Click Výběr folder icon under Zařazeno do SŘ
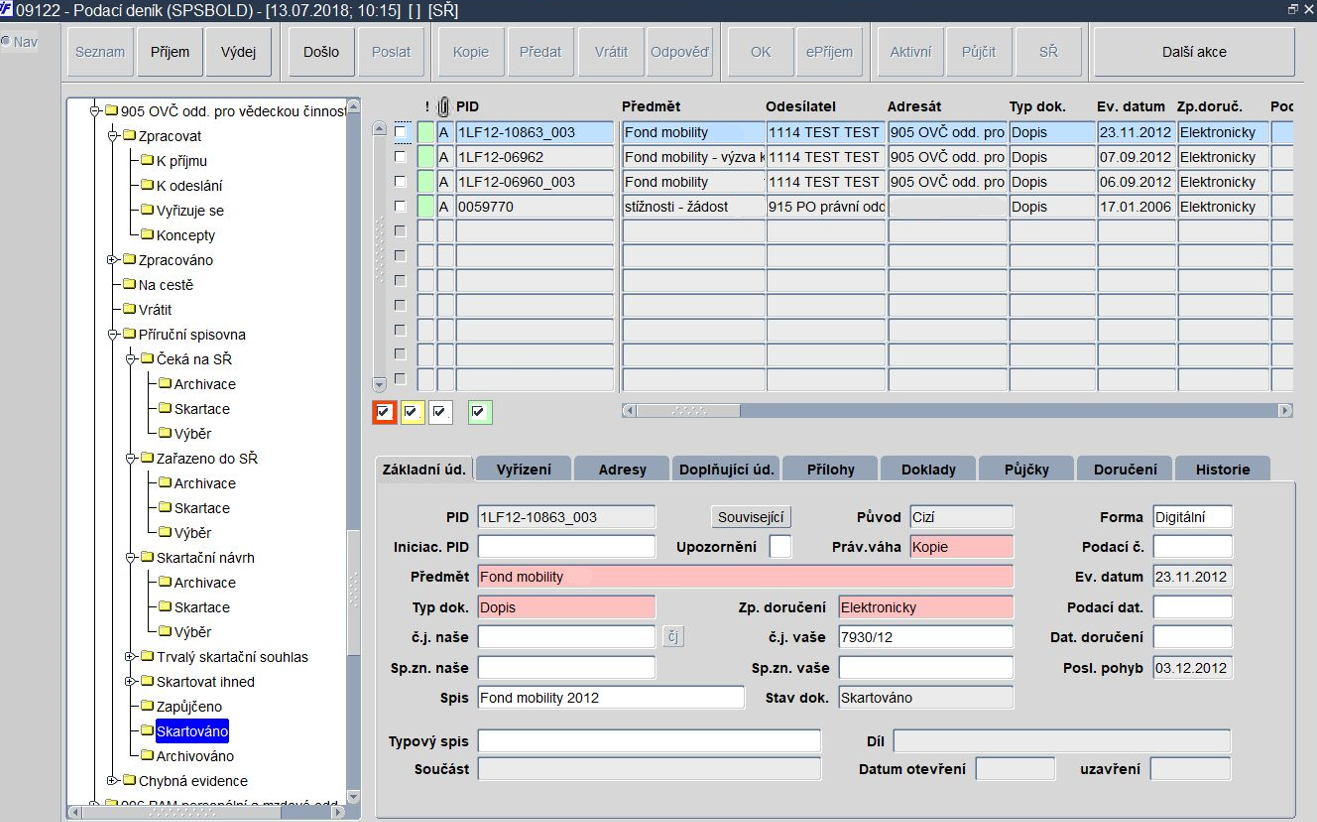The image size is (1317, 822). [165, 533]
